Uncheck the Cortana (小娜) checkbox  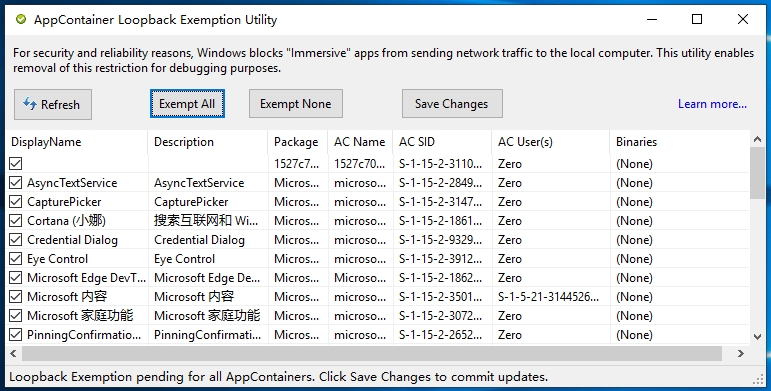click(16, 221)
